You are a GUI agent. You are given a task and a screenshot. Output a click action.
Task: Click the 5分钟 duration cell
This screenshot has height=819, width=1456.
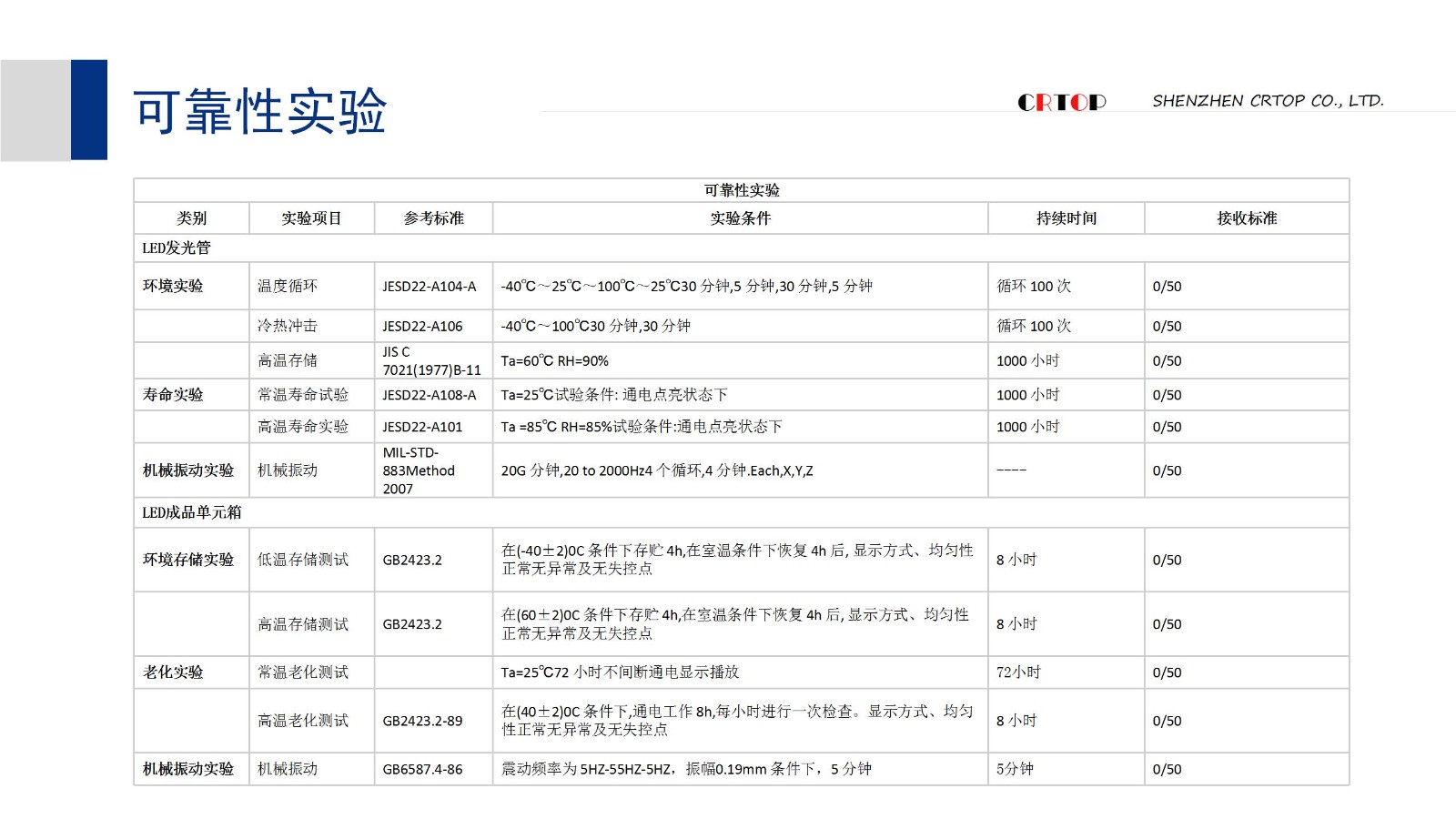tap(1066, 769)
